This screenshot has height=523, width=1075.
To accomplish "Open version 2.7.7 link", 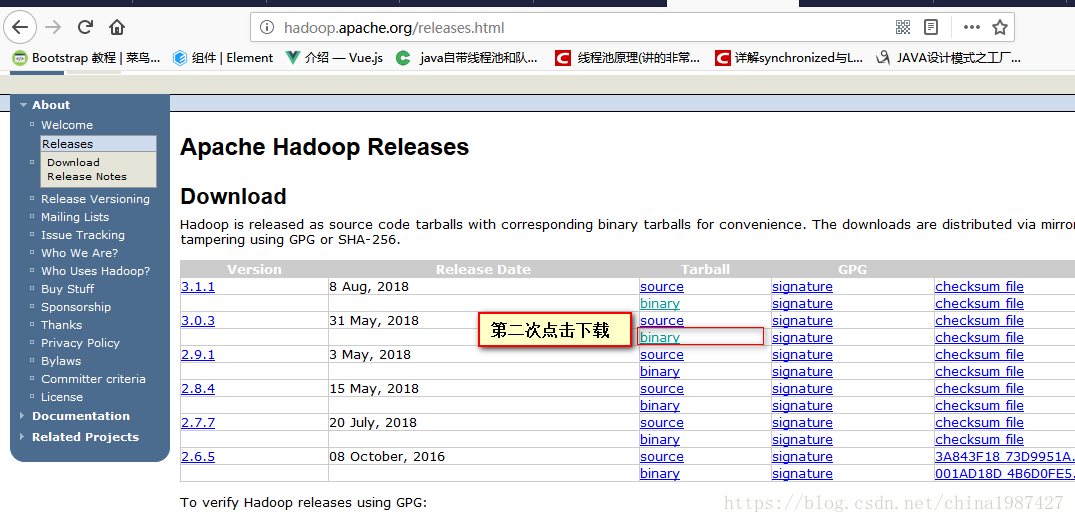I will (198, 422).
